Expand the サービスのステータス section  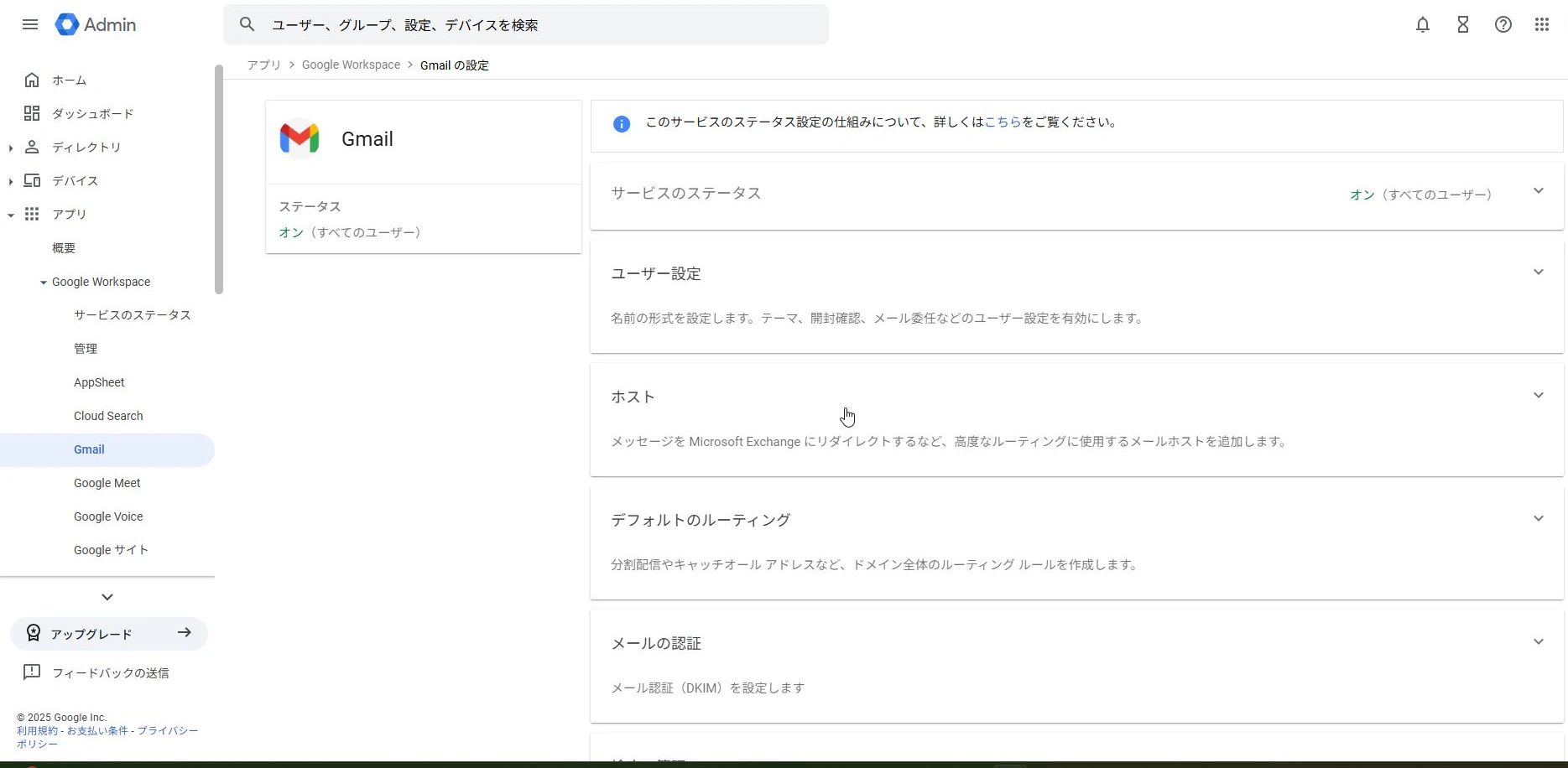tap(1539, 191)
